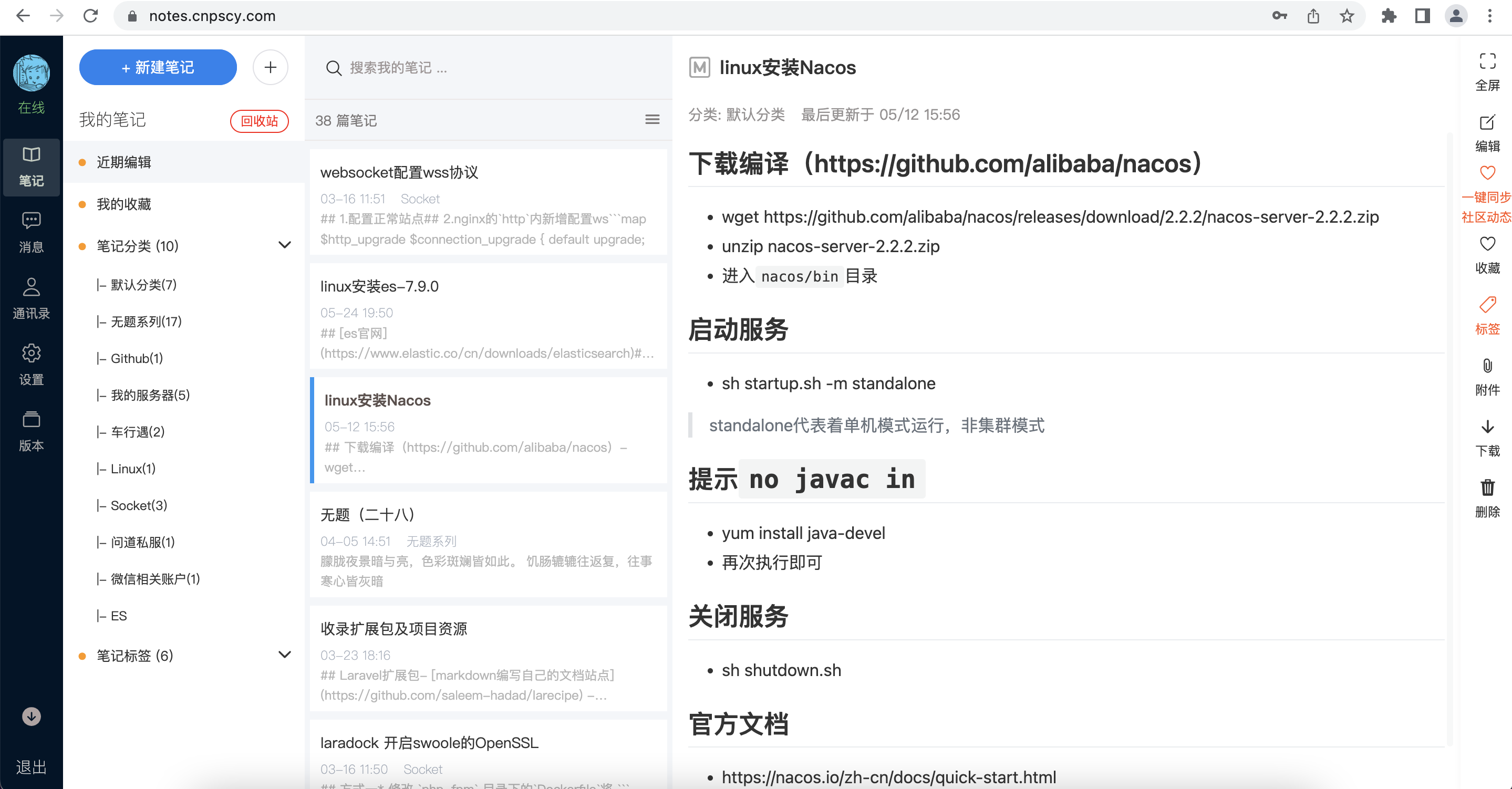Open the 无题系列(17) category
1512x789 pixels.
click(146, 321)
